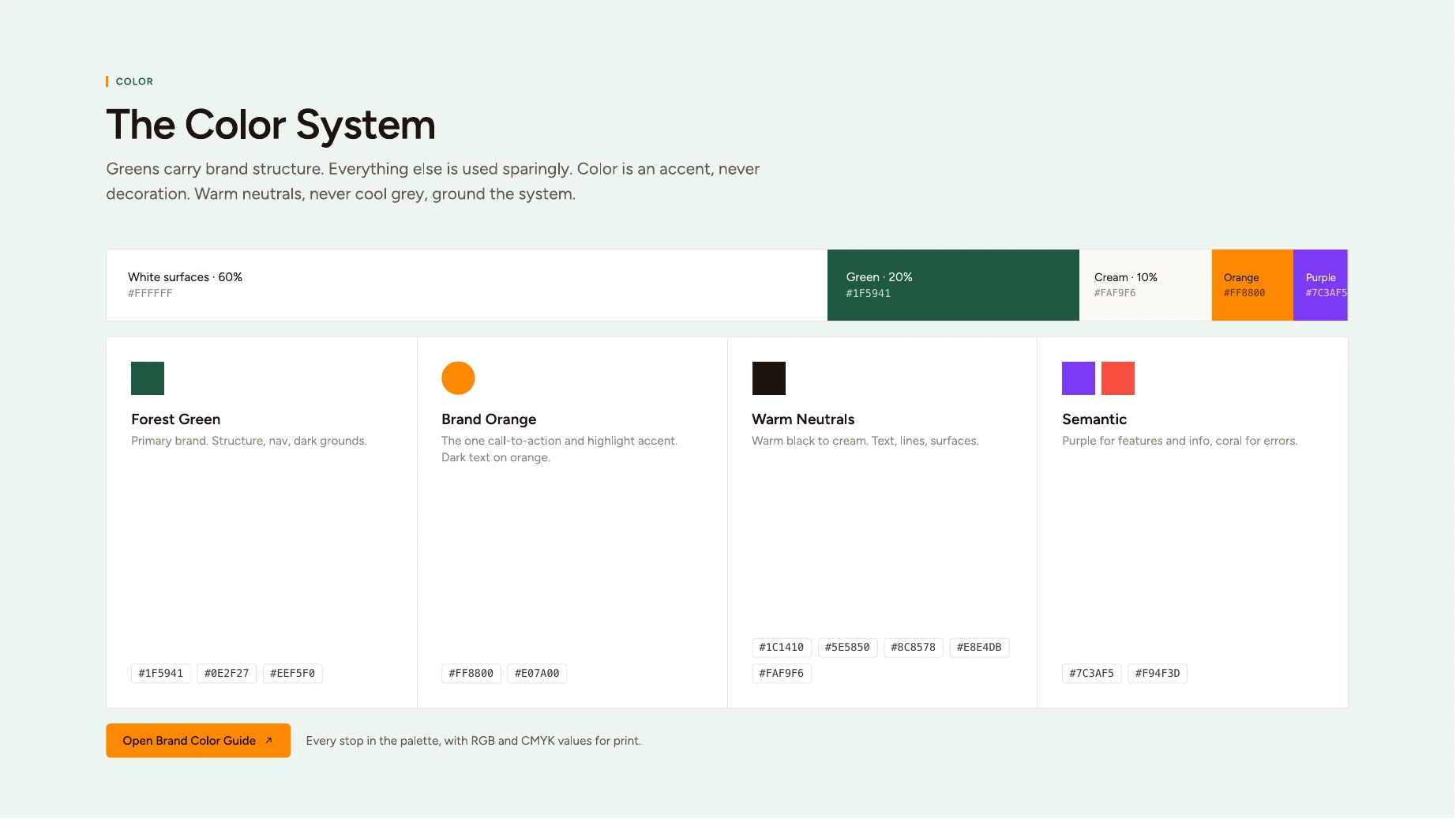This screenshot has height=819, width=1456.
Task: Click the coral Semantic swatch
Action: tap(1118, 378)
